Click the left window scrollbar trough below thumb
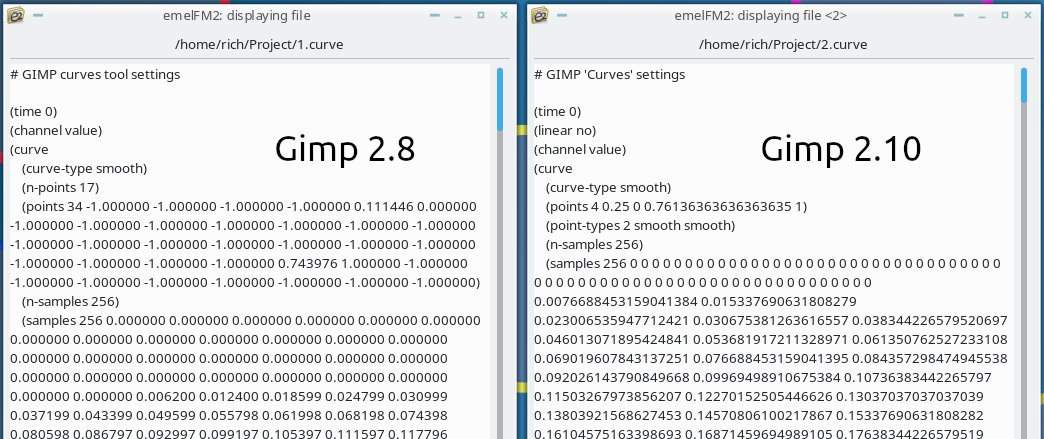 [x=500, y=285]
